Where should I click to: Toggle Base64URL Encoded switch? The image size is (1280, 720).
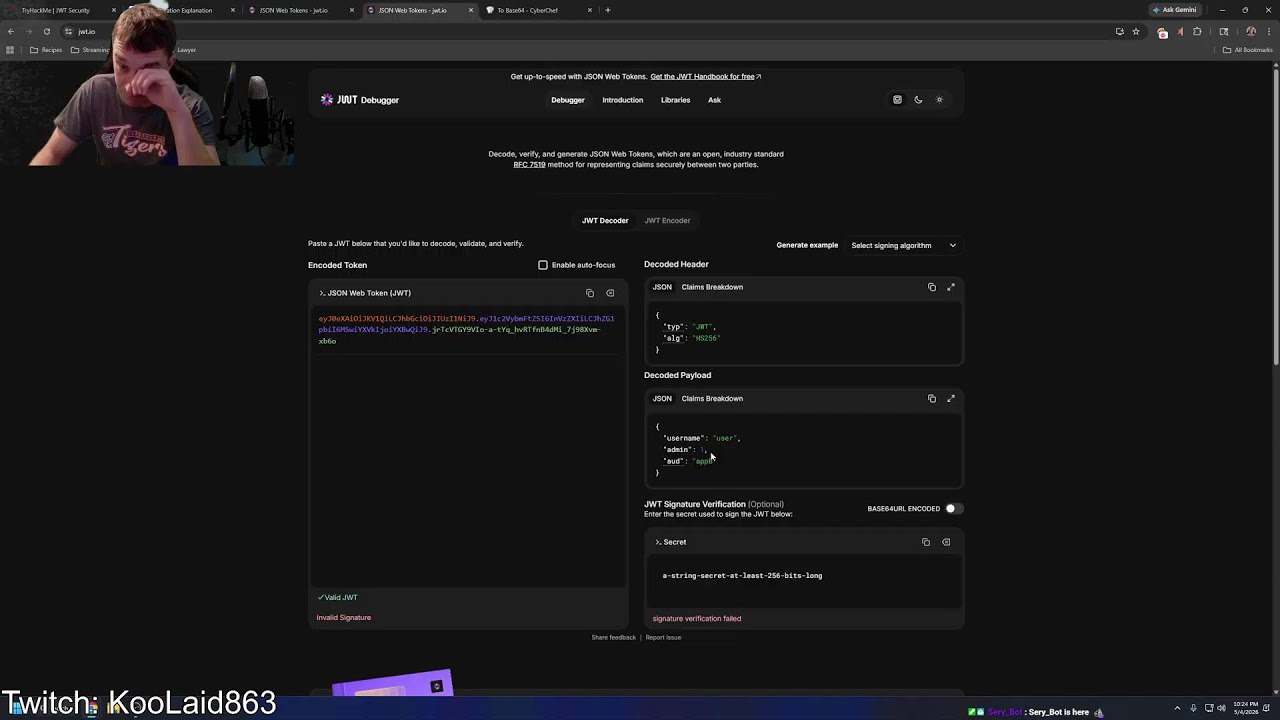[953, 508]
